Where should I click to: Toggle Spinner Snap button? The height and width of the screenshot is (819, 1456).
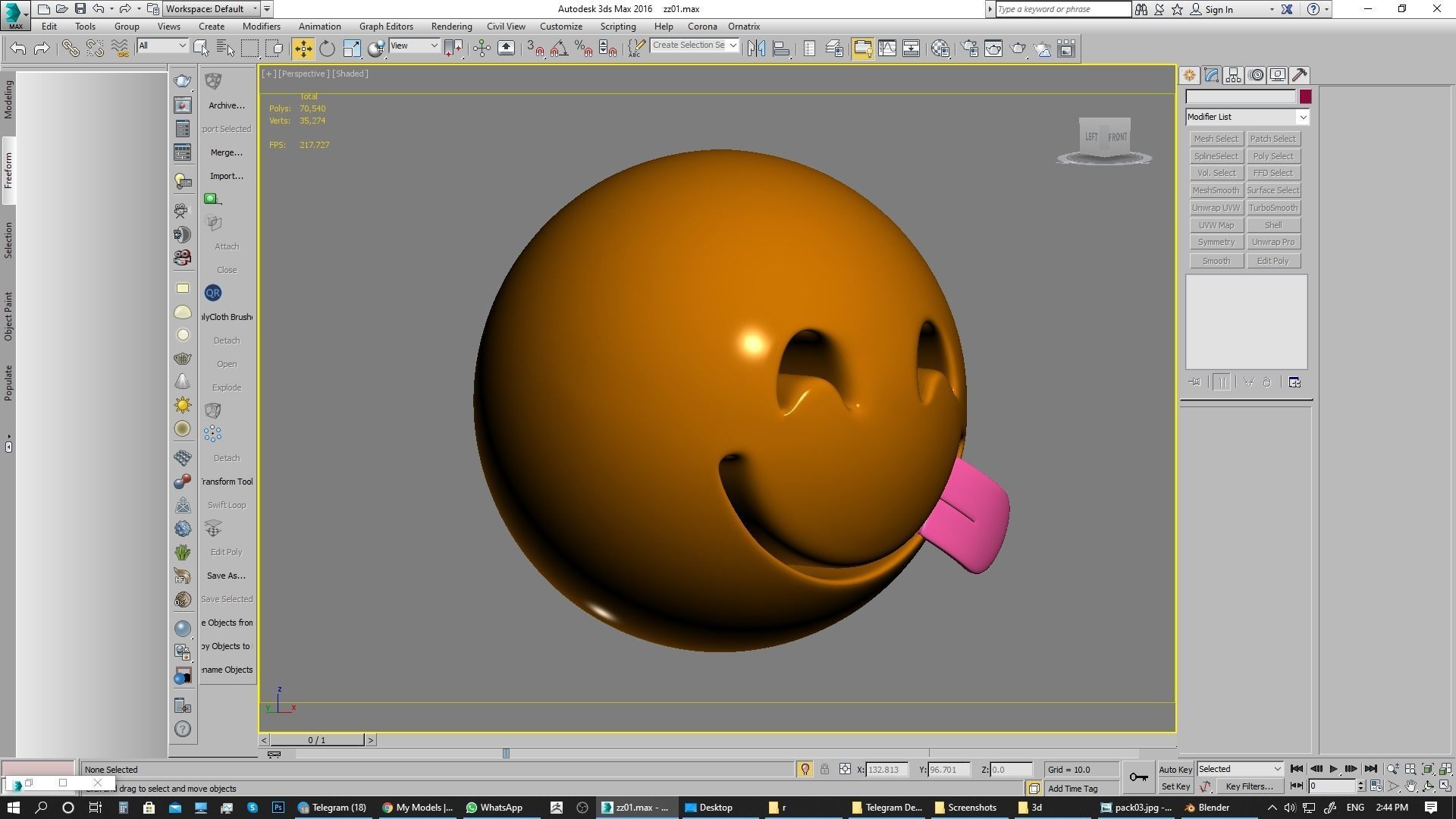tap(607, 49)
